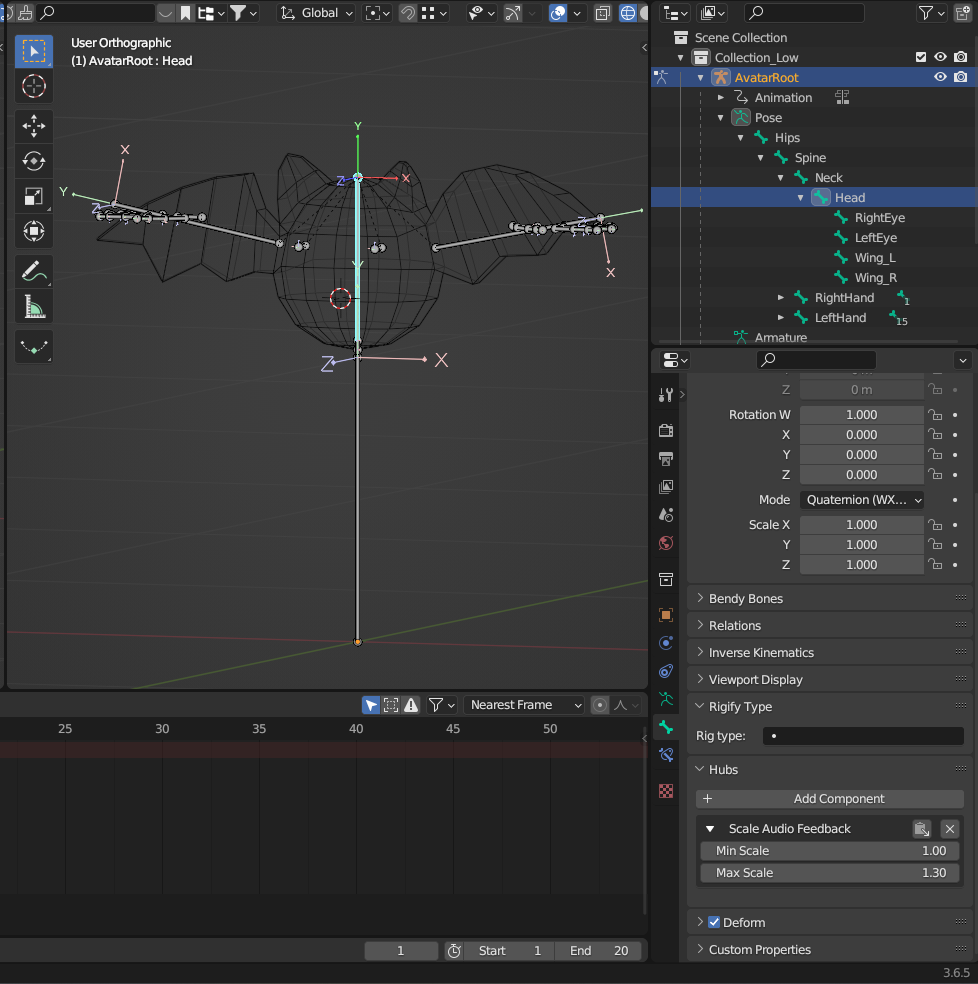Image resolution: width=978 pixels, height=984 pixels.
Task: Expand the Inverse Kinematics panel
Action: [761, 652]
